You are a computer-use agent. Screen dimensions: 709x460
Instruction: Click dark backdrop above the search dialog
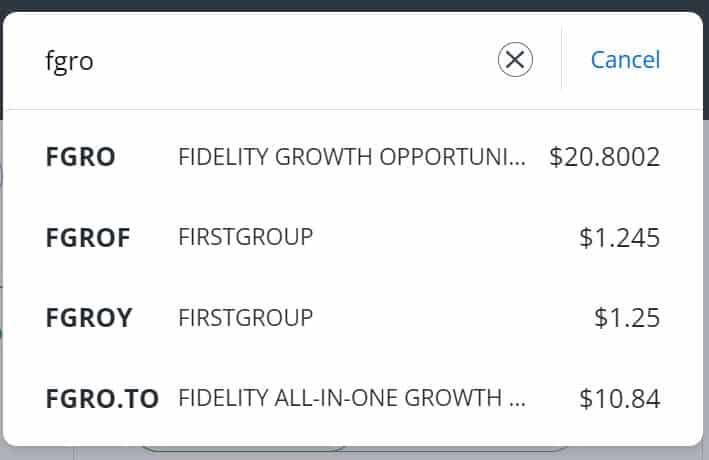pos(354,5)
